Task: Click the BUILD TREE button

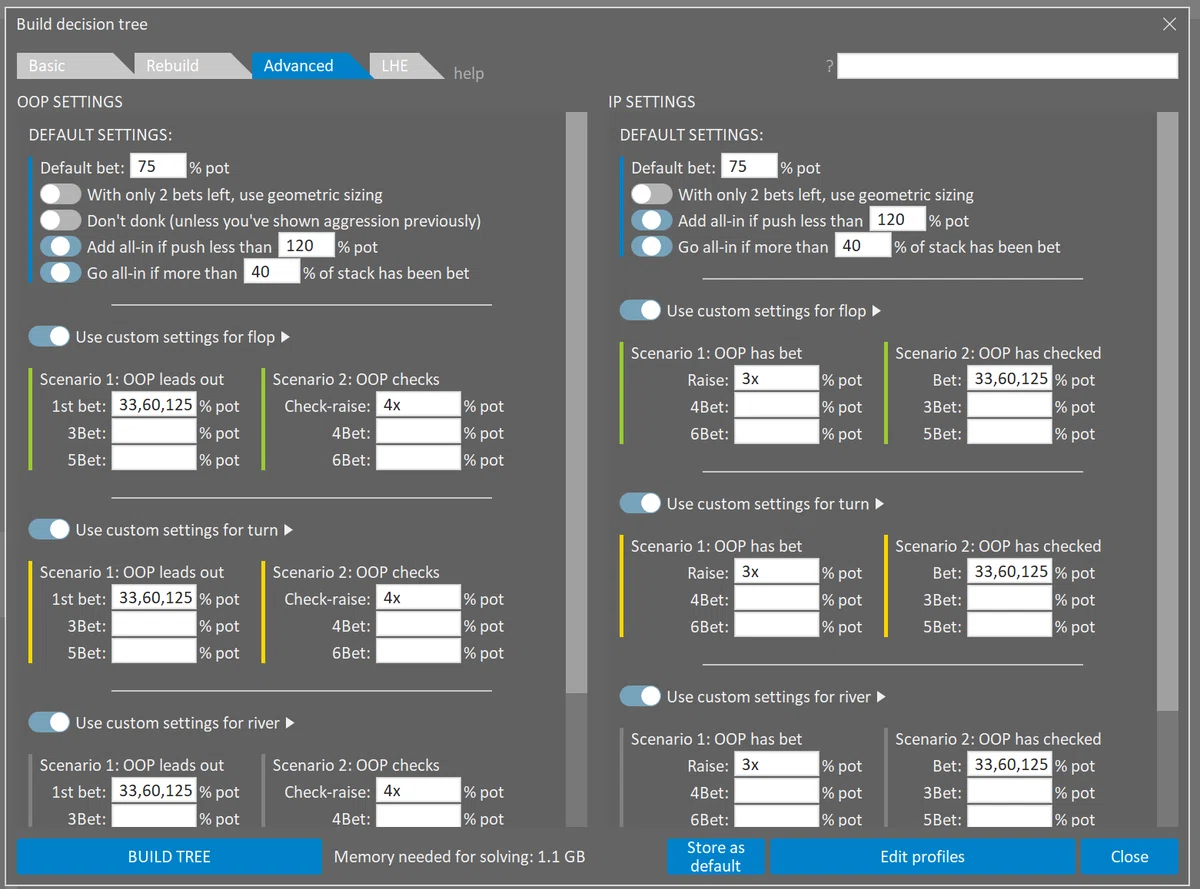Action: [x=169, y=857]
